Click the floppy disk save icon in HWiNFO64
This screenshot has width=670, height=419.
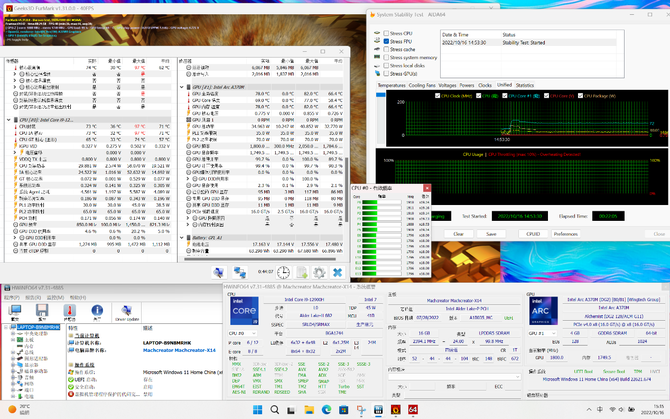(x=42, y=313)
